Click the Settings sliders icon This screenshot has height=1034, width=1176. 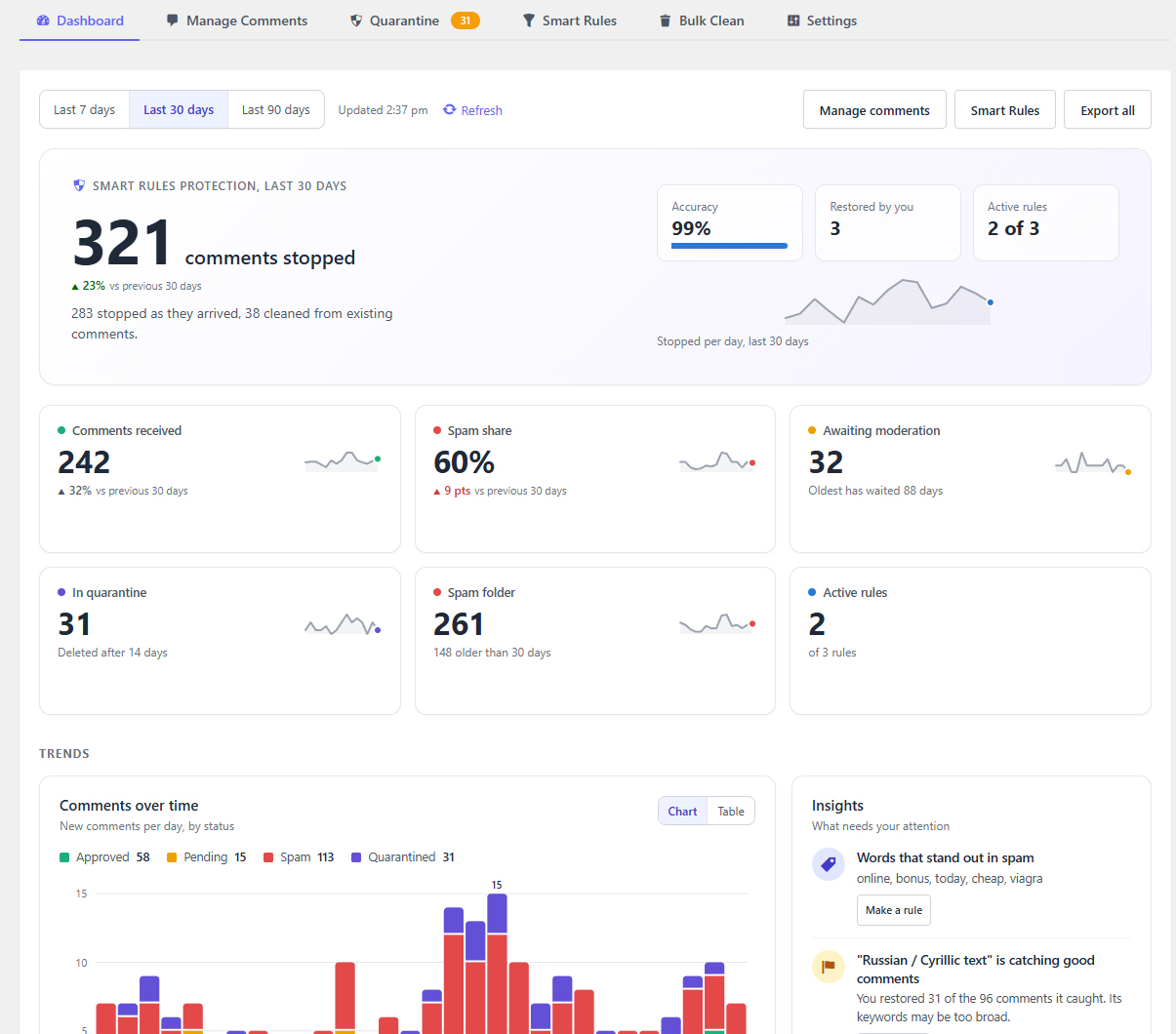click(x=793, y=20)
